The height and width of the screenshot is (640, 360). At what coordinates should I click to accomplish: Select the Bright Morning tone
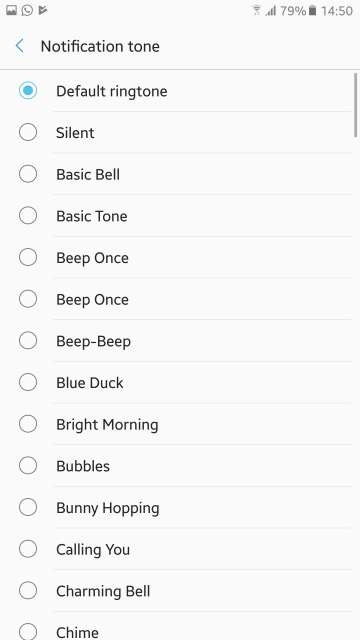click(180, 424)
